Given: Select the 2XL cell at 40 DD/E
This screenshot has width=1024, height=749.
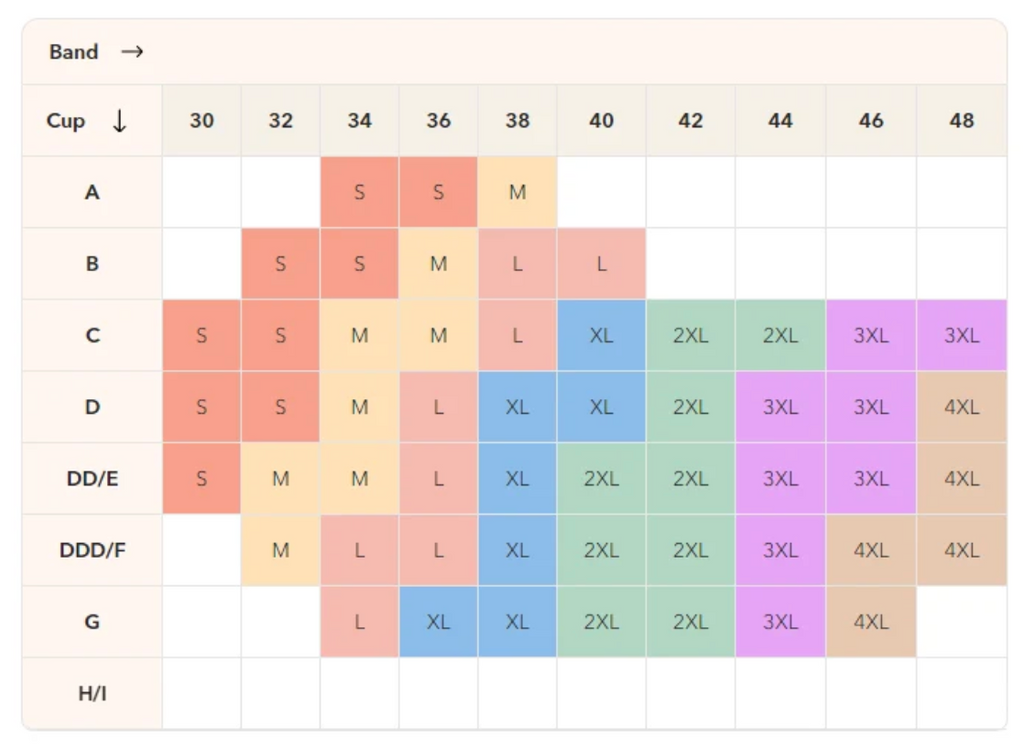Looking at the screenshot, I should (x=601, y=478).
